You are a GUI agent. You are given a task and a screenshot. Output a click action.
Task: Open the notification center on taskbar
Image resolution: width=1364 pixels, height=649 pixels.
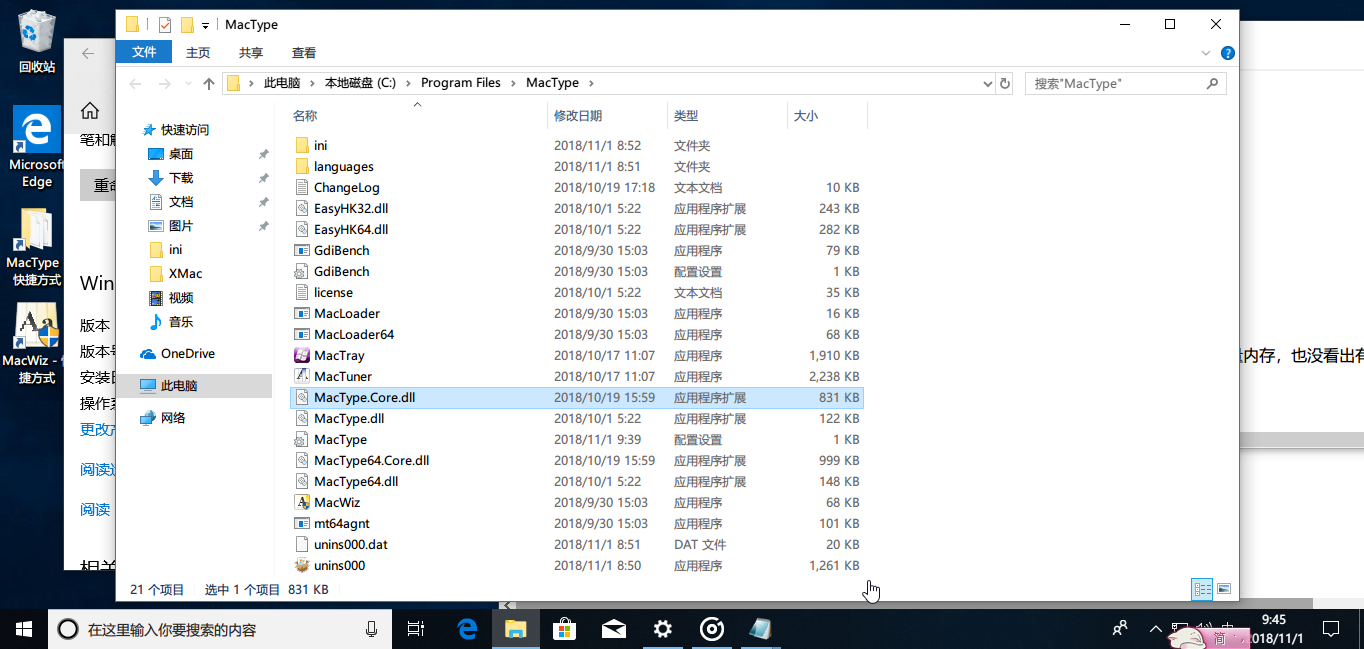(x=1331, y=629)
